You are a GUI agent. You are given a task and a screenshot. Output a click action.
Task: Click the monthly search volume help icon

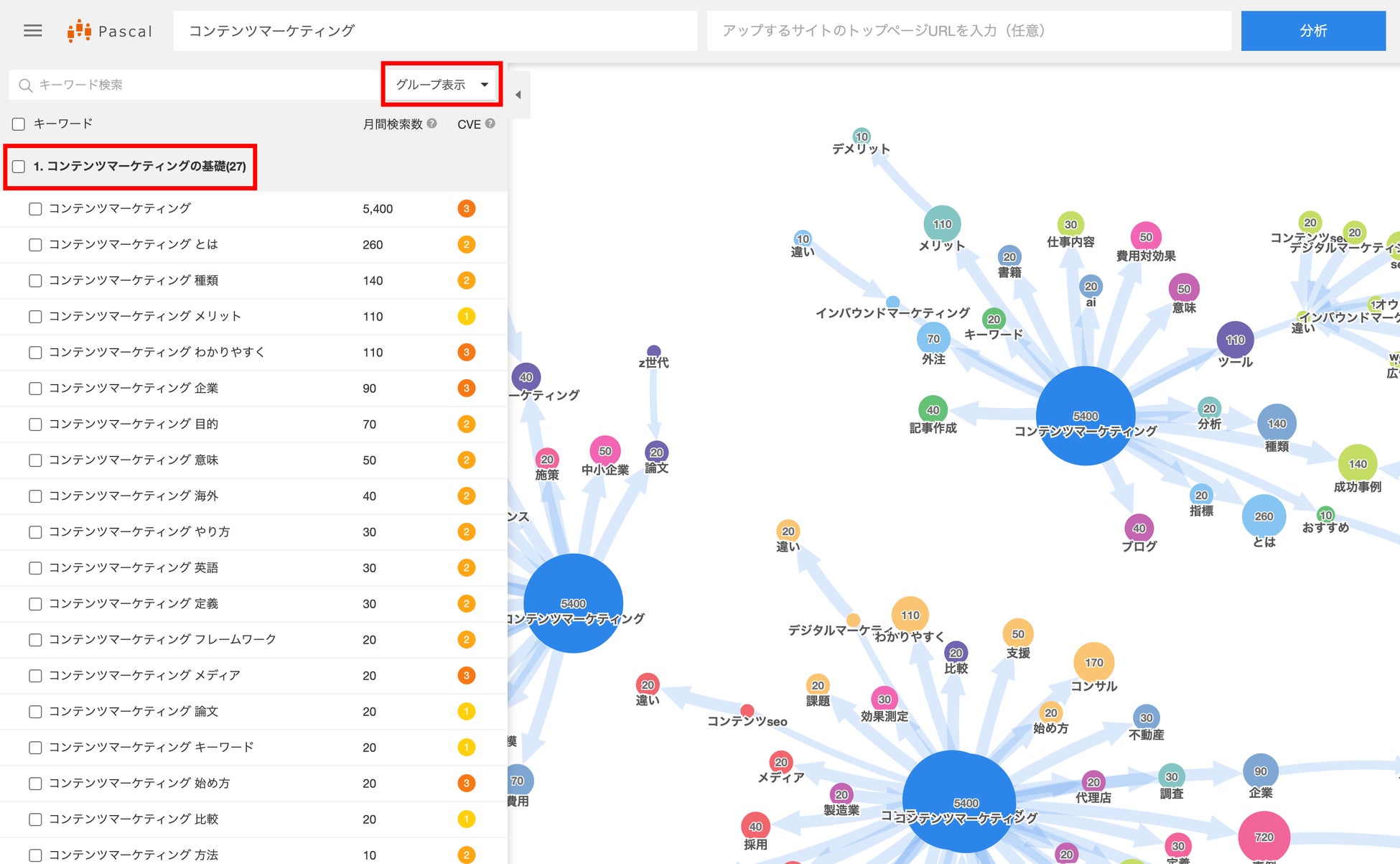tap(431, 124)
